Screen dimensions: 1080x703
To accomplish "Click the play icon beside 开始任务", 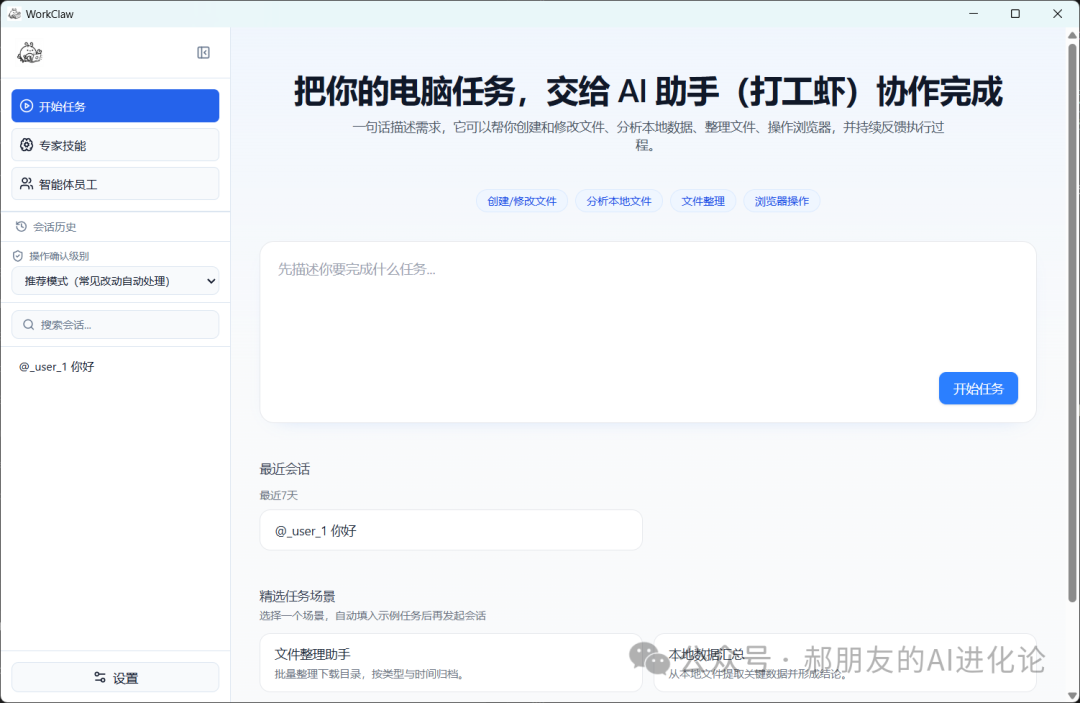I will (x=27, y=106).
